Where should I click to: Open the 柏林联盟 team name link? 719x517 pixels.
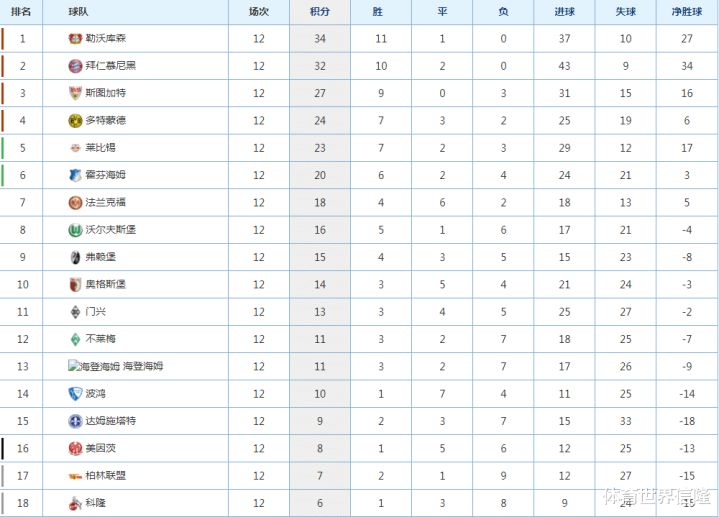105,476
